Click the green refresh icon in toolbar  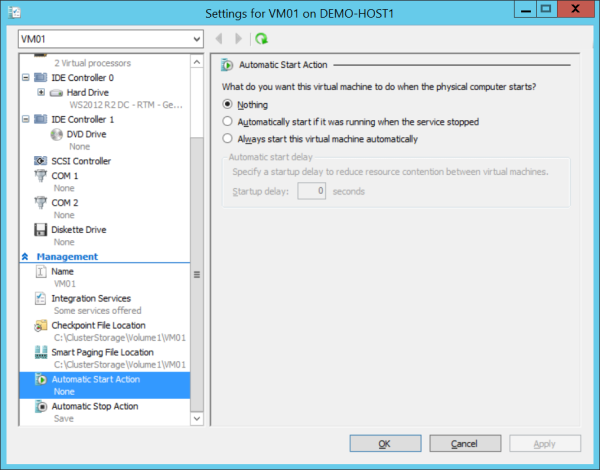[x=262, y=39]
